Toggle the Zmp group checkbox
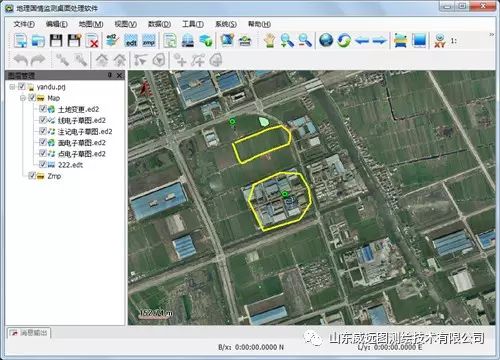Viewport: 500px width, 360px height. coord(32,175)
